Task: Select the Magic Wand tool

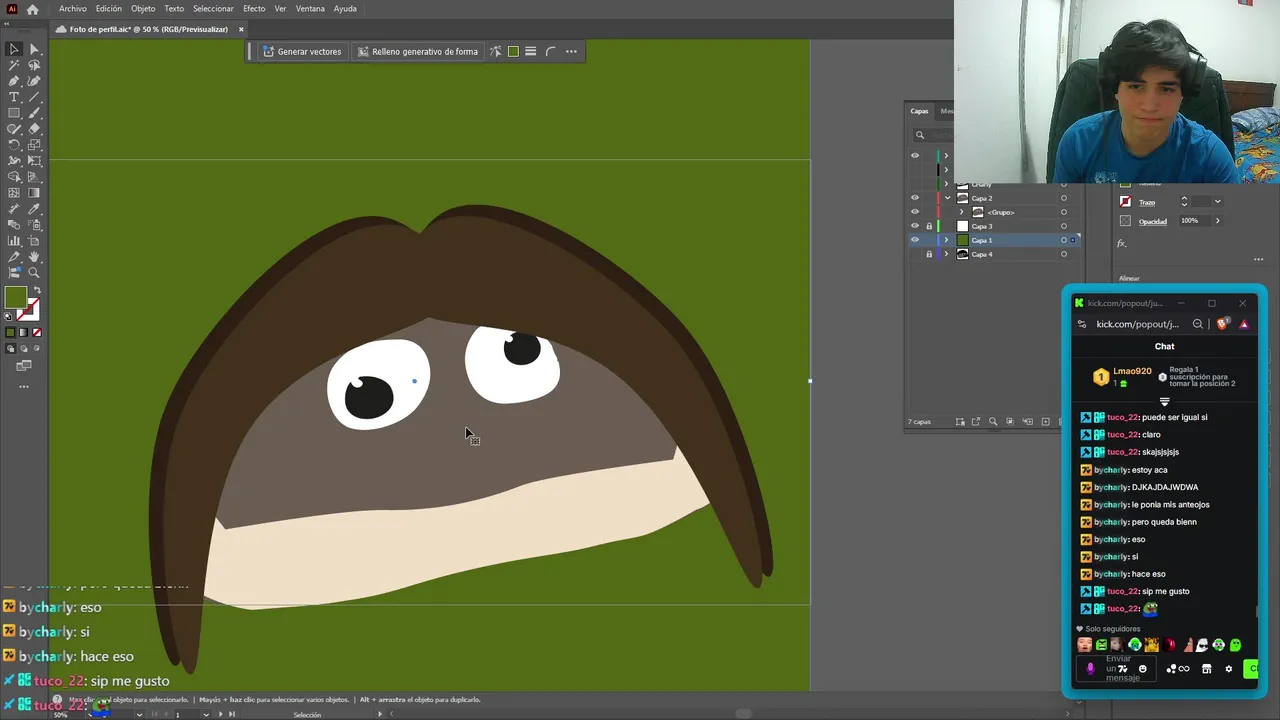Action: pyautogui.click(x=14, y=65)
